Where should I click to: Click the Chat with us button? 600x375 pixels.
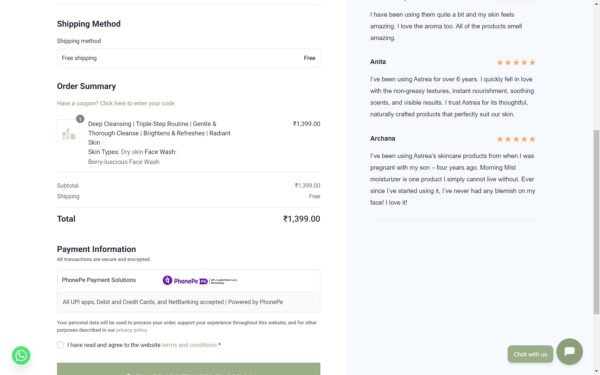(530, 354)
